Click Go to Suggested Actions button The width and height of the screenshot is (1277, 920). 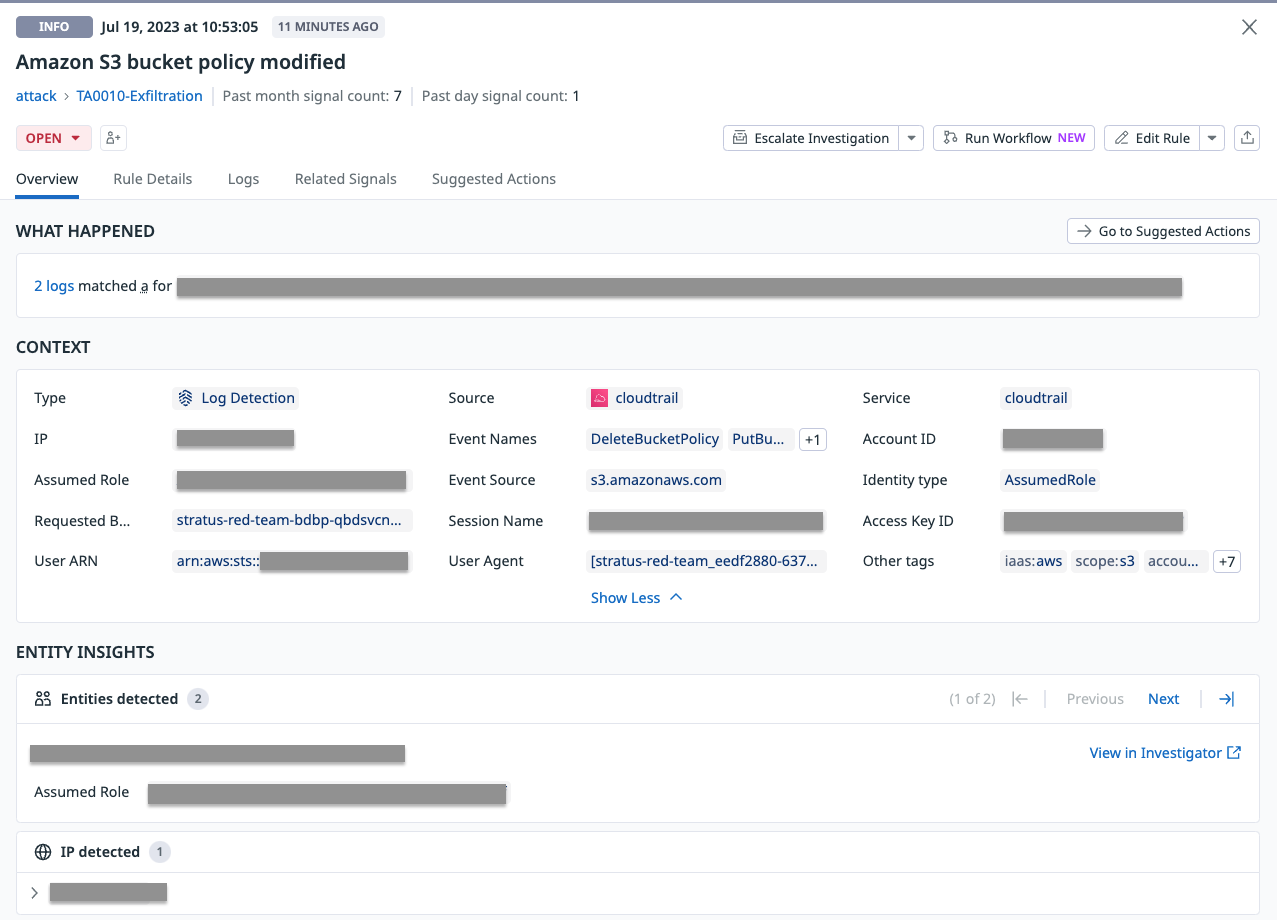click(1162, 231)
